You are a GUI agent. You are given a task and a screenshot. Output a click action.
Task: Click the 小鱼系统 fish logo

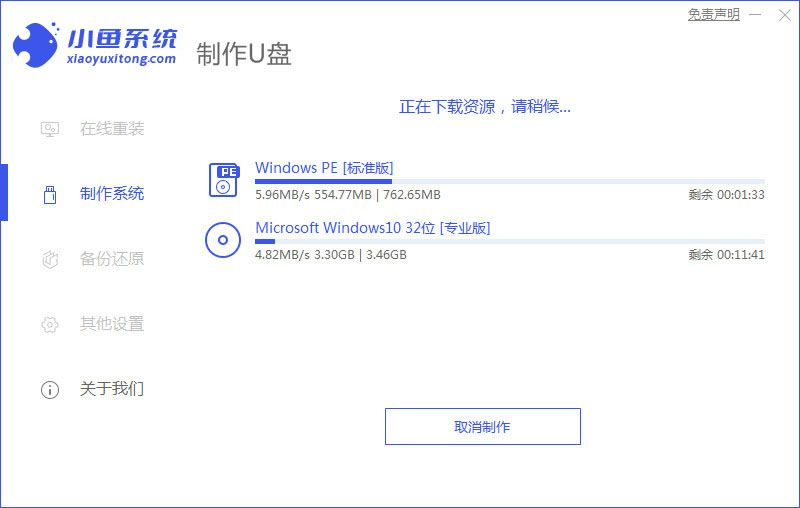point(36,43)
